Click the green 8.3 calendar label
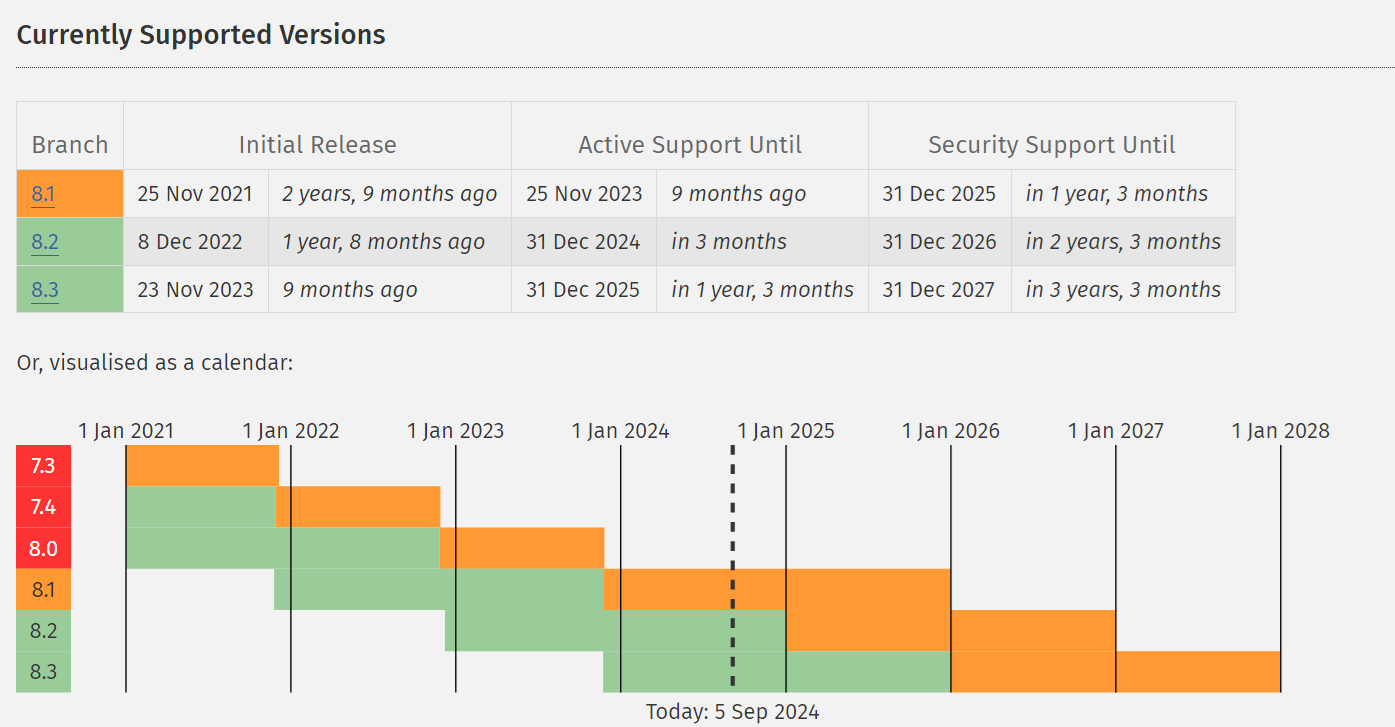This screenshot has height=727, width=1395. [x=43, y=672]
